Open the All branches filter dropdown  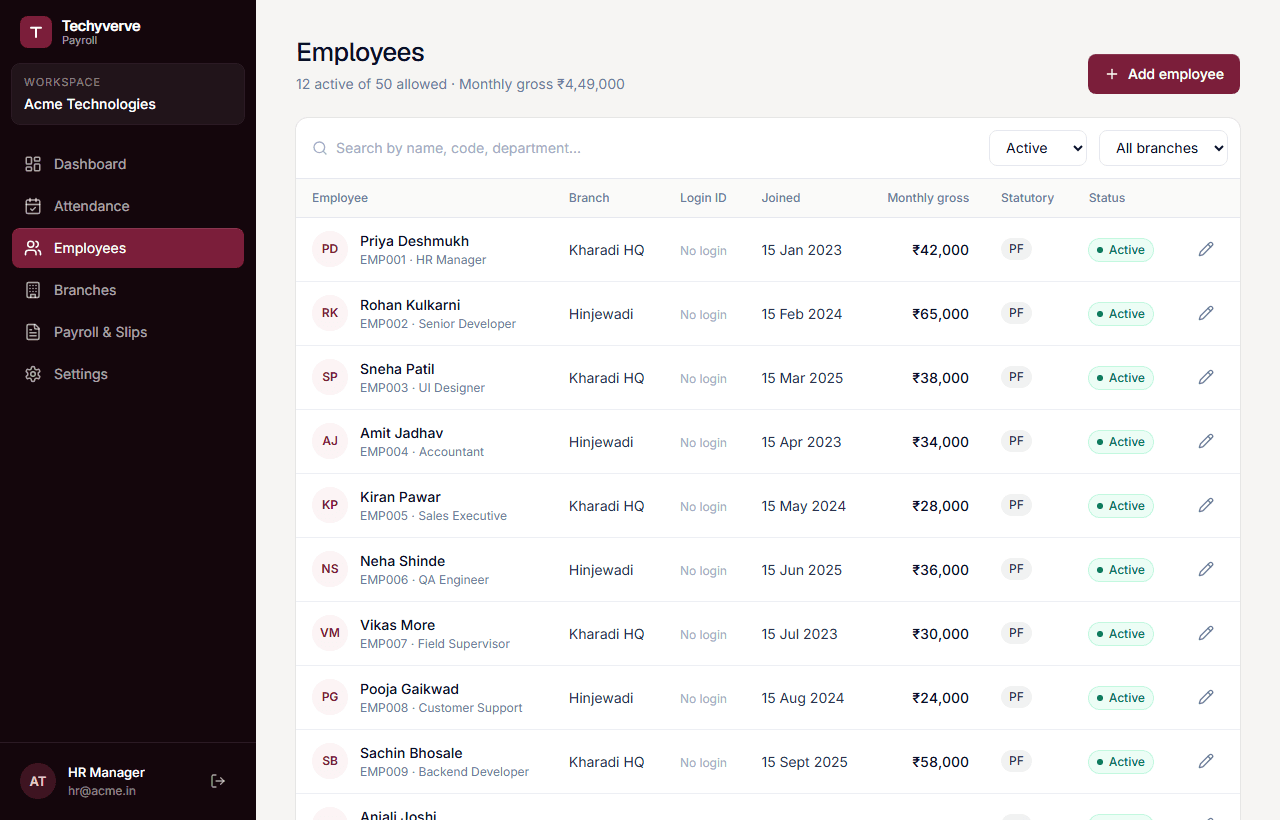[1164, 148]
